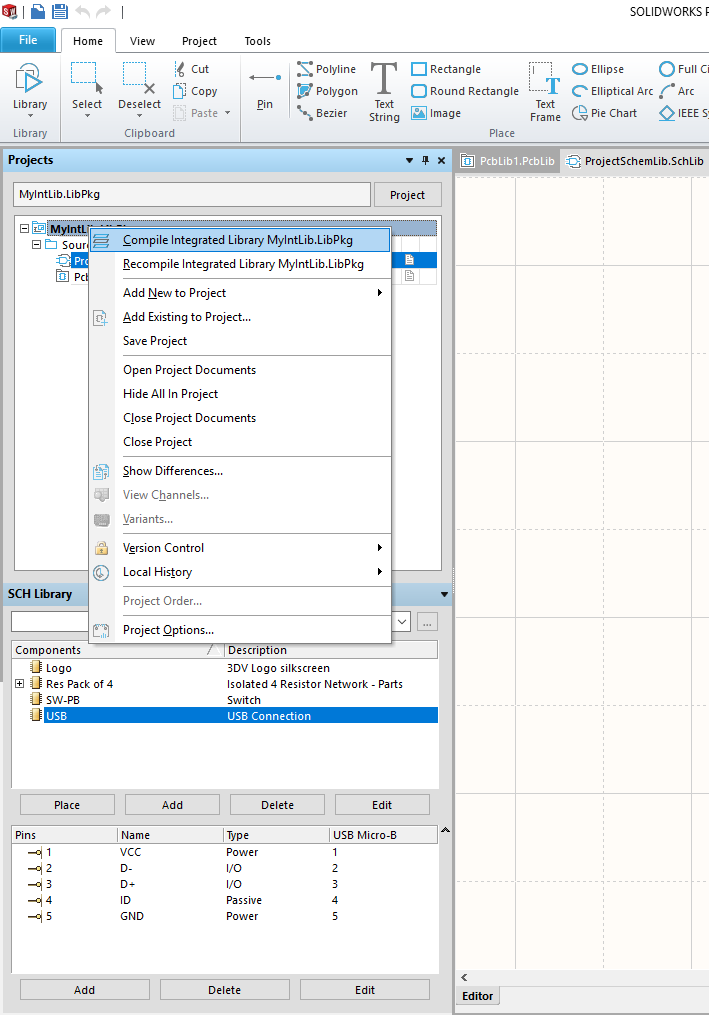Click the Add button under Components list
The image size is (709, 1015).
tap(172, 805)
